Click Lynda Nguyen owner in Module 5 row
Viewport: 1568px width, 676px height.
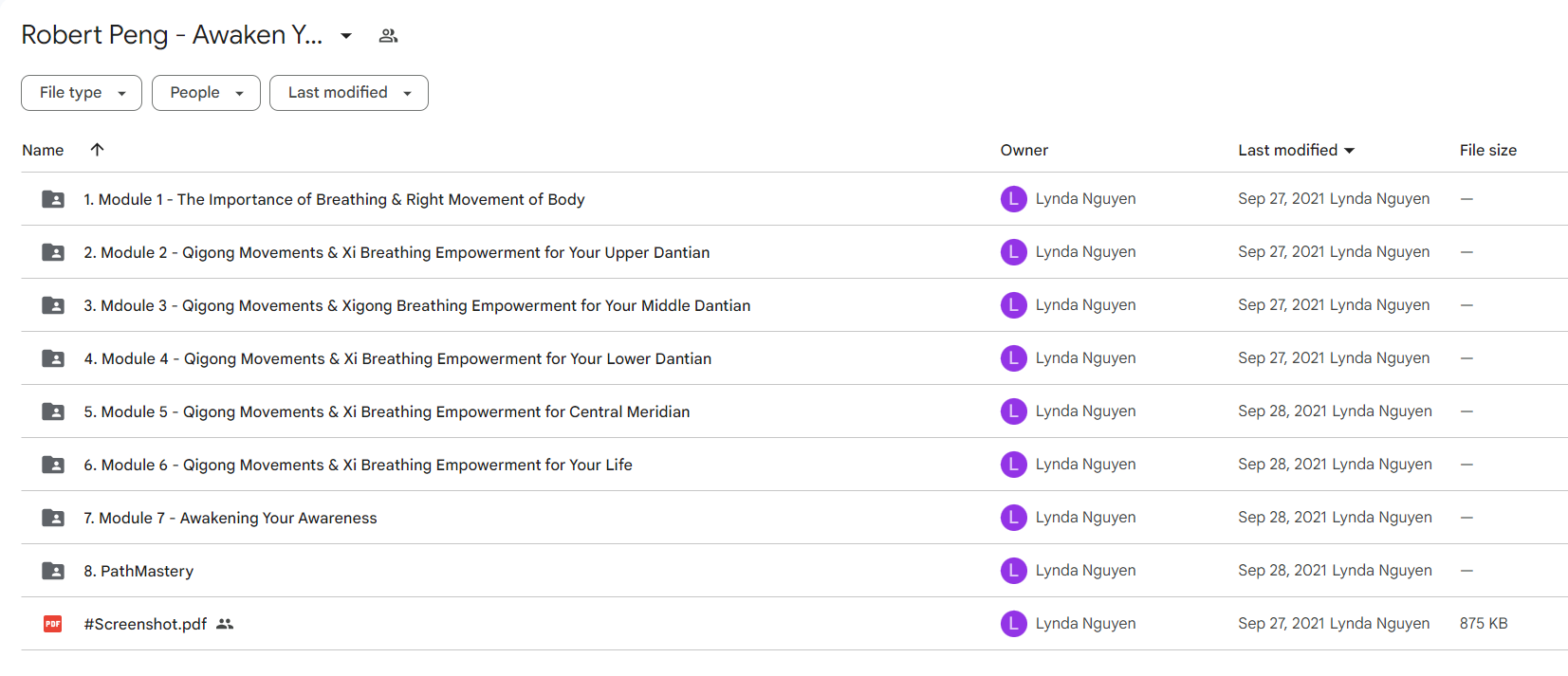[x=1085, y=411]
